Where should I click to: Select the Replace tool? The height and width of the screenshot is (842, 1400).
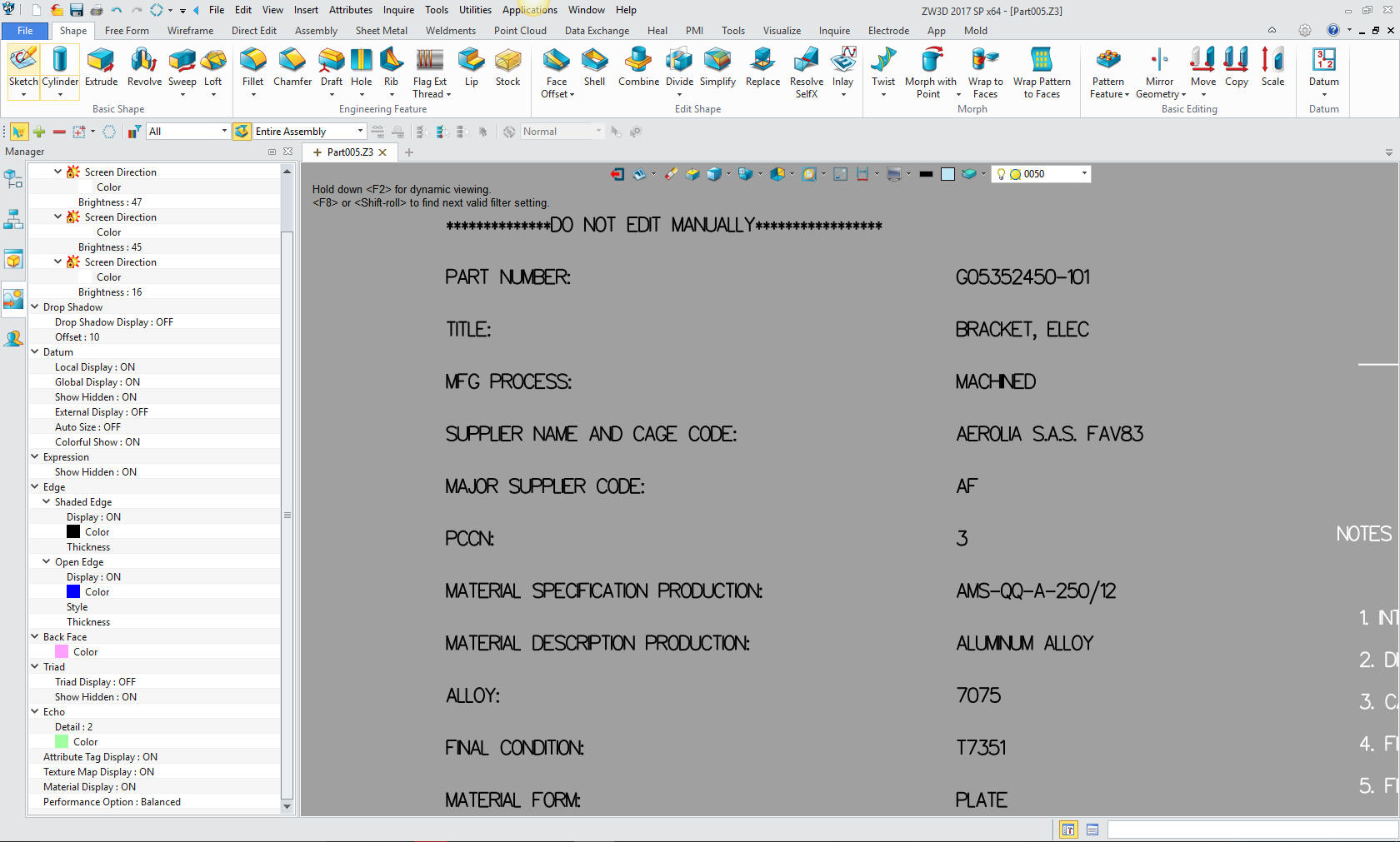tap(762, 67)
